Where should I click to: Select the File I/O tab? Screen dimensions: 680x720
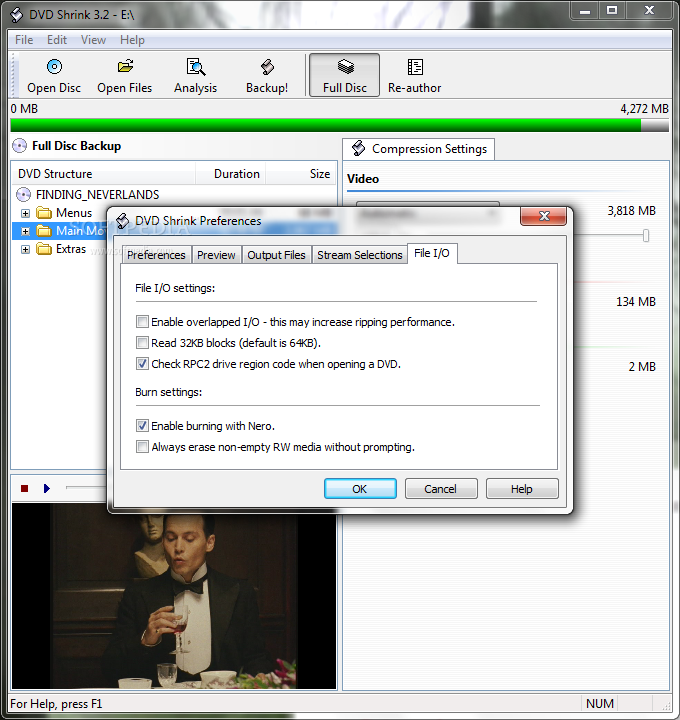[432, 253]
